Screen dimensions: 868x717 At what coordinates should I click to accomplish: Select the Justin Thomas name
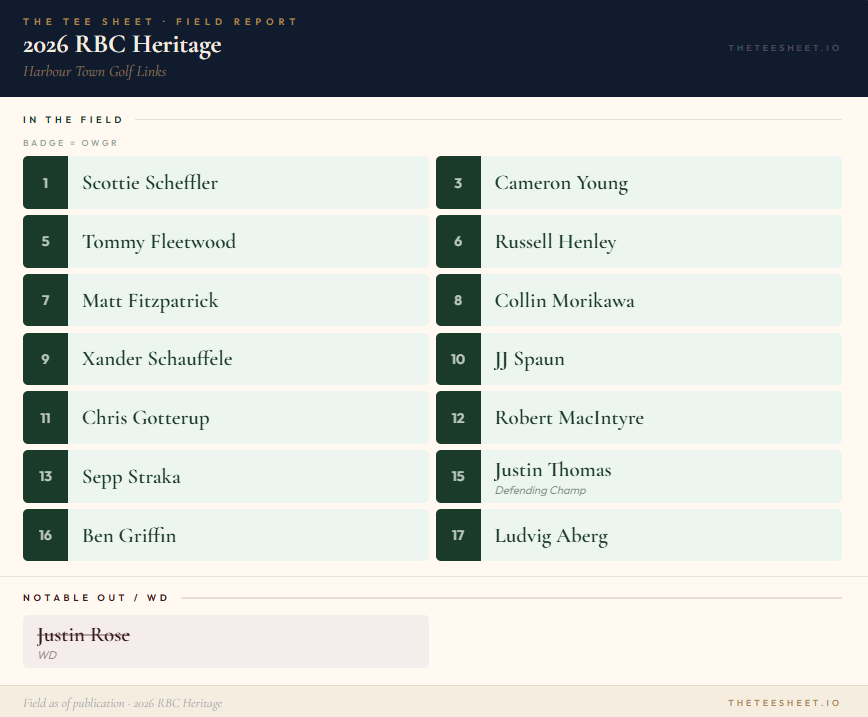point(553,470)
